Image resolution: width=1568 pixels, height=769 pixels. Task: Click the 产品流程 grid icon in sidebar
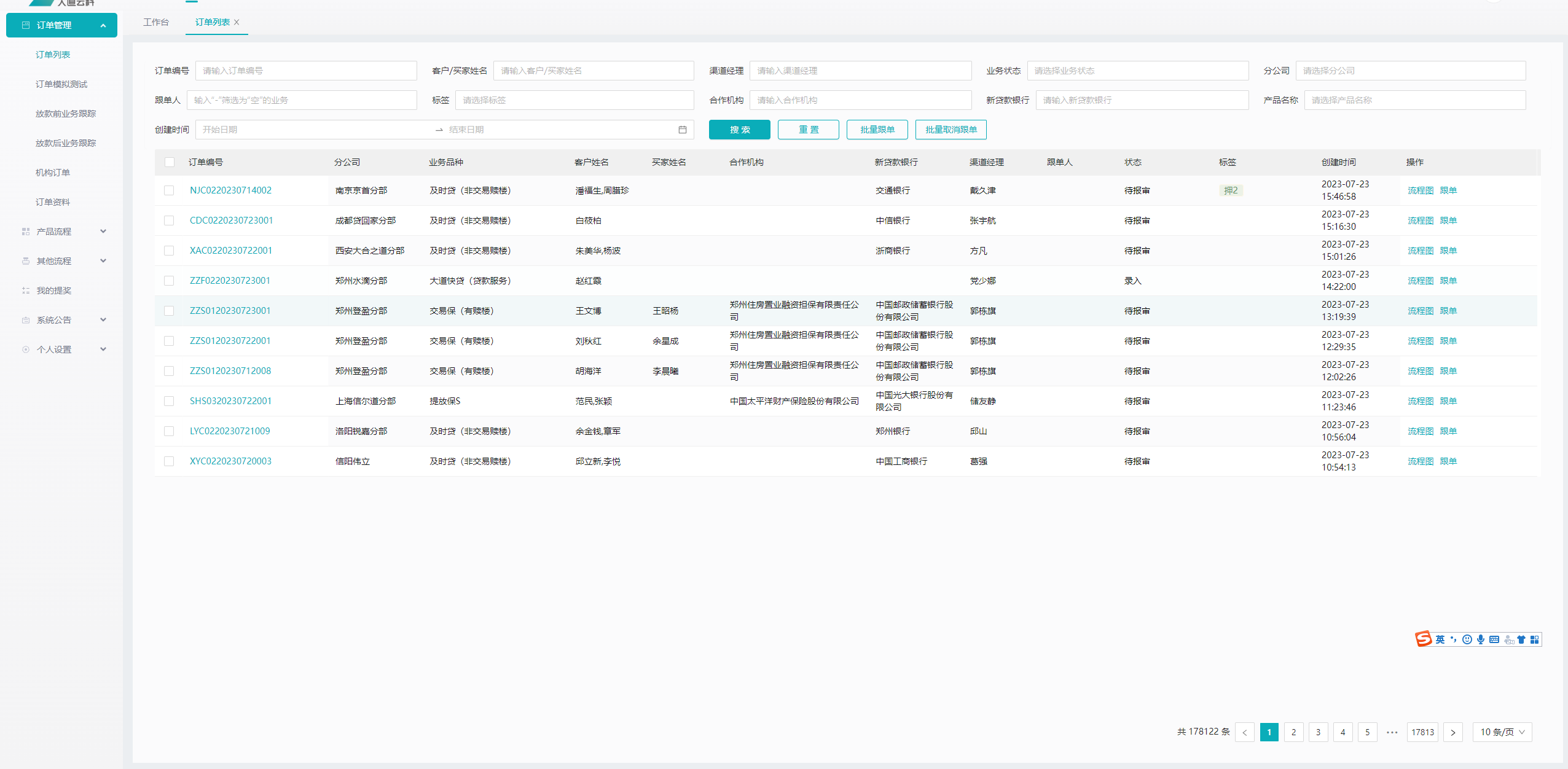pyautogui.click(x=26, y=232)
